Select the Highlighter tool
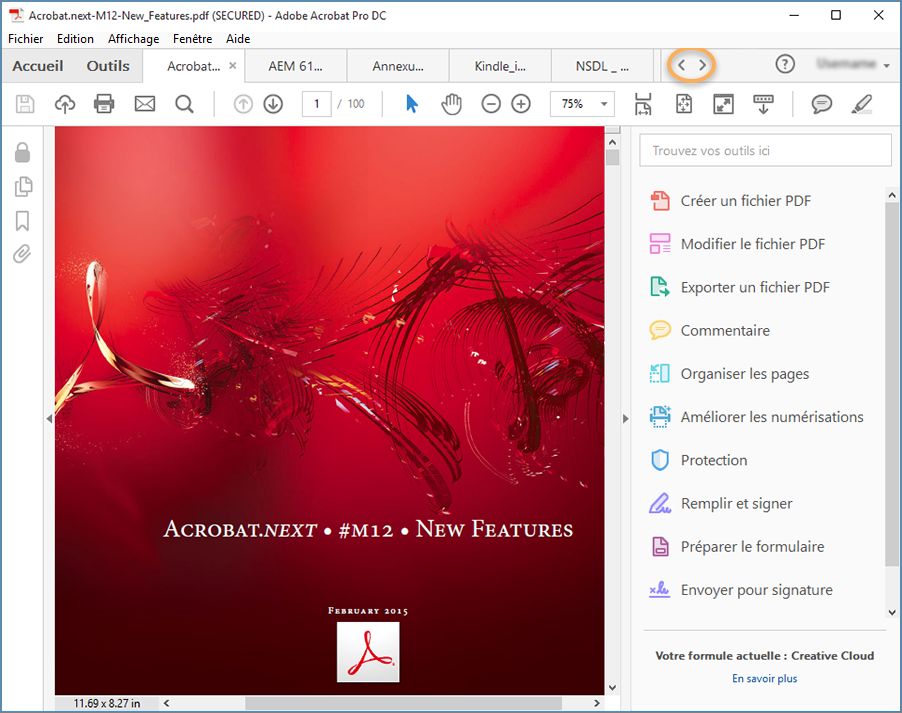Screen dimensions: 902x713 pos(861,103)
